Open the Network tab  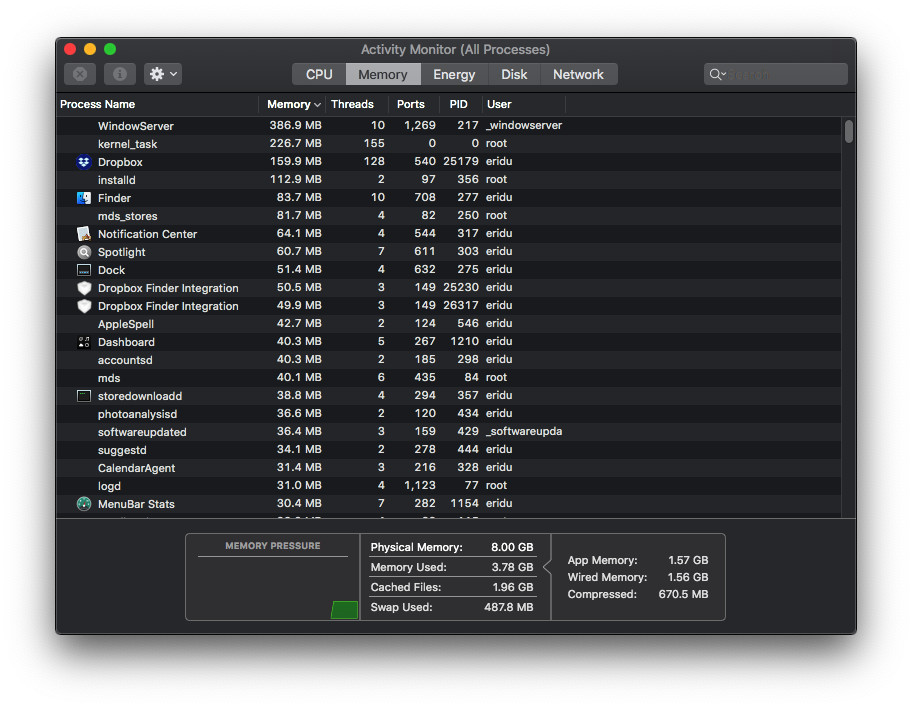tap(579, 74)
